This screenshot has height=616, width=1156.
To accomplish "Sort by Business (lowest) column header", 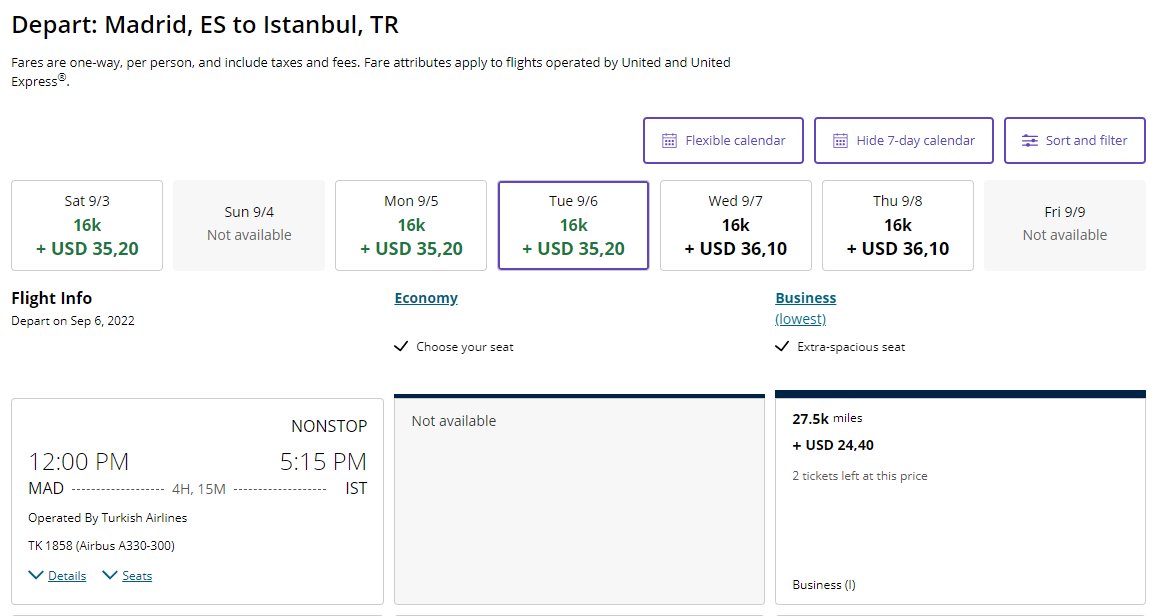I will 805,298.
